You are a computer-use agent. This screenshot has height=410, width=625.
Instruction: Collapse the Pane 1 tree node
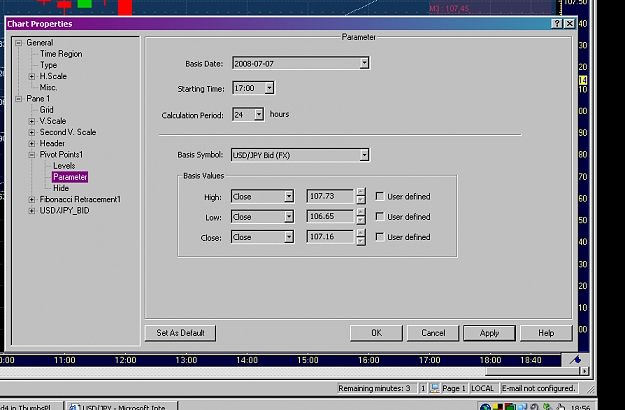(18, 98)
